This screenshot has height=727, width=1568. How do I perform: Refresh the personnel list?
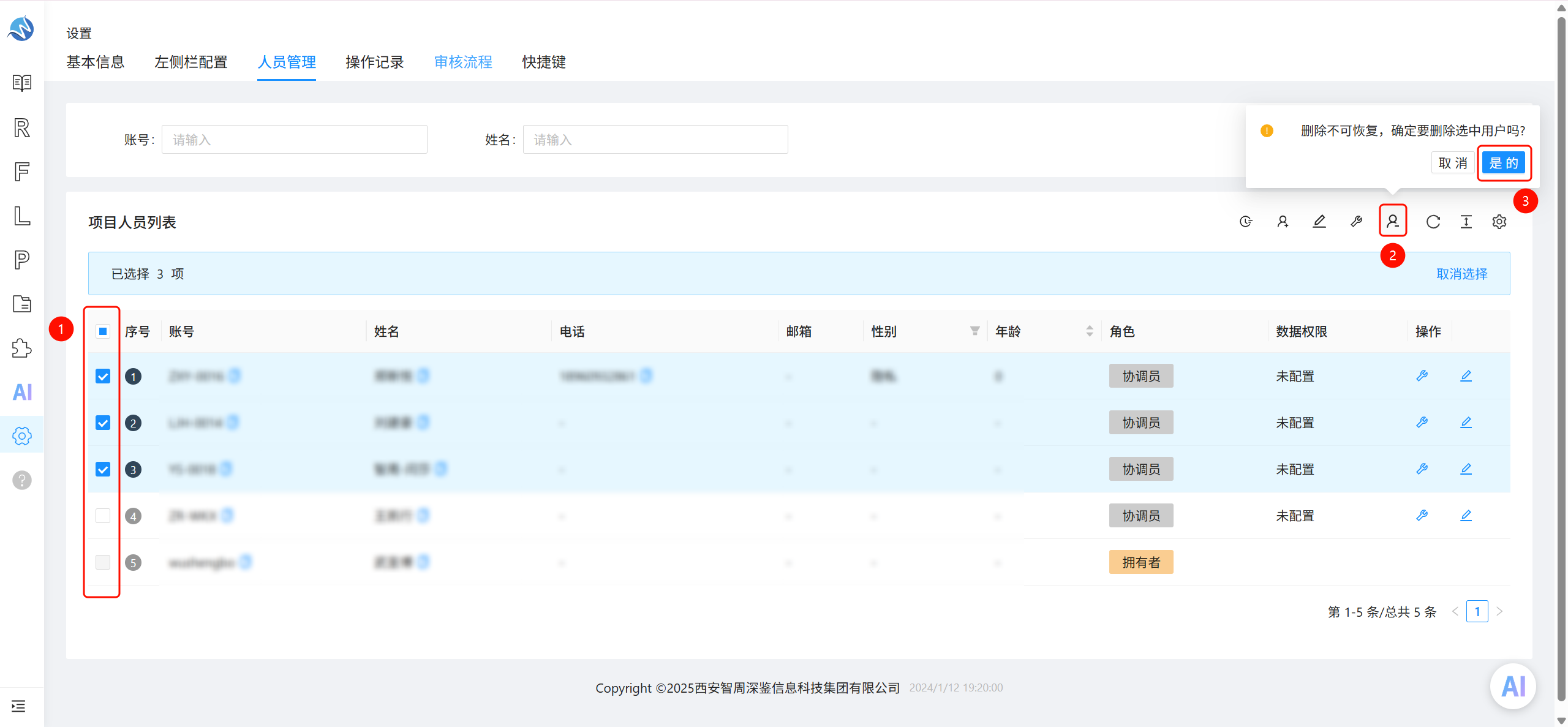point(1433,222)
